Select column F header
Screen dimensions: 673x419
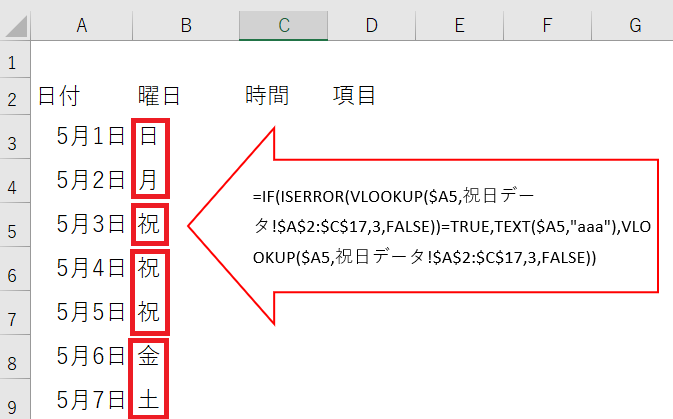(547, 25)
